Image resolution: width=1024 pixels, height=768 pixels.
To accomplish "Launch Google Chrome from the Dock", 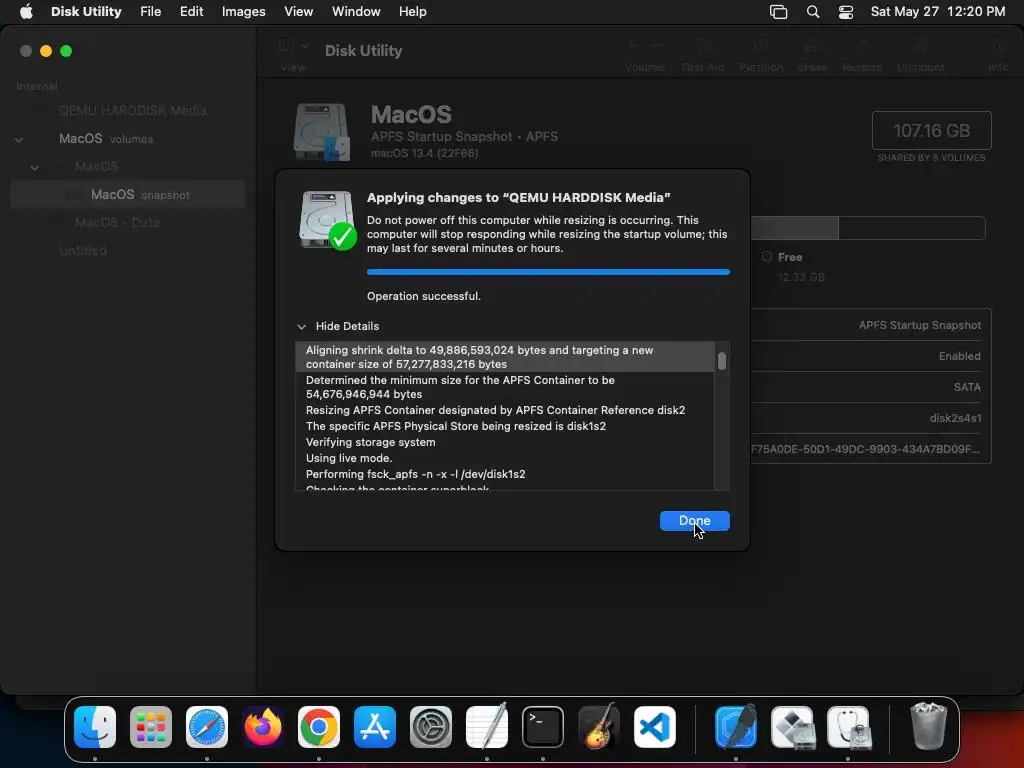I will tap(319, 726).
